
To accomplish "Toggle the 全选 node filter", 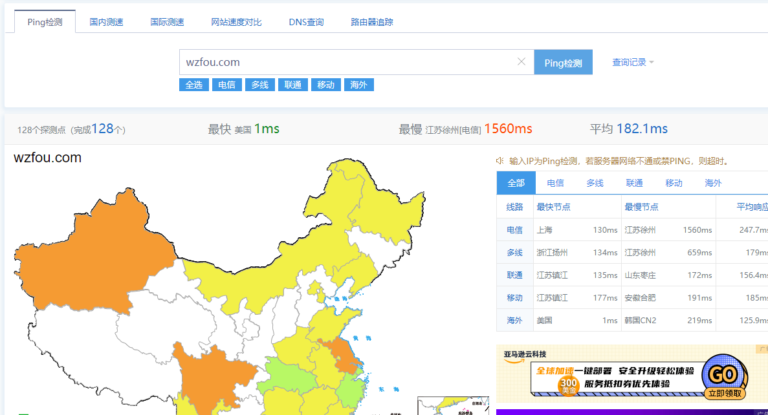I will point(193,85).
